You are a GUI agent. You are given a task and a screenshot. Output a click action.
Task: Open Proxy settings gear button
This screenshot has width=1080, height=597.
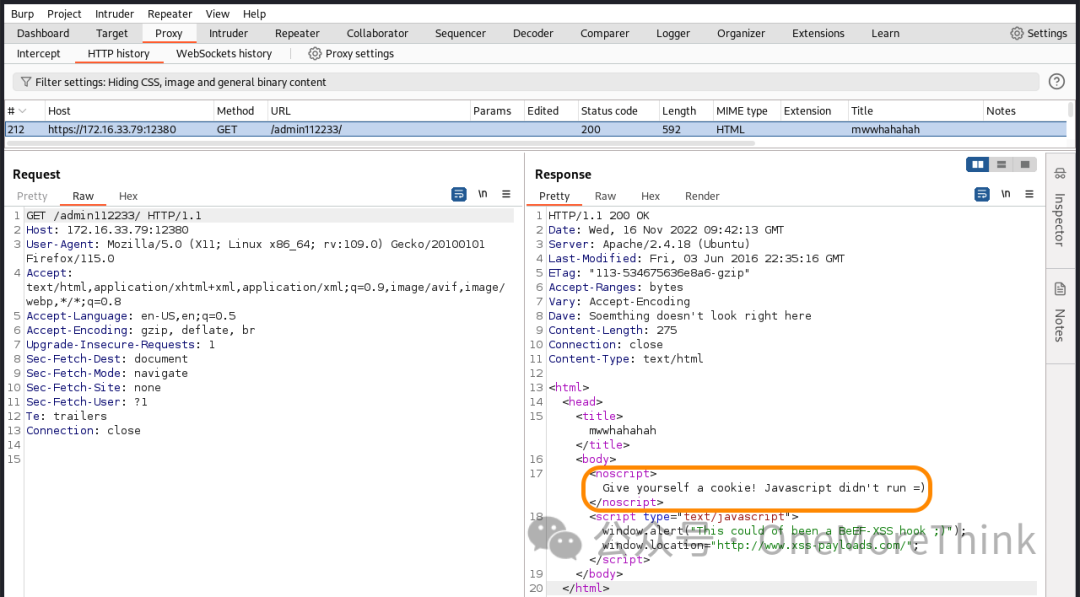[x=351, y=54]
